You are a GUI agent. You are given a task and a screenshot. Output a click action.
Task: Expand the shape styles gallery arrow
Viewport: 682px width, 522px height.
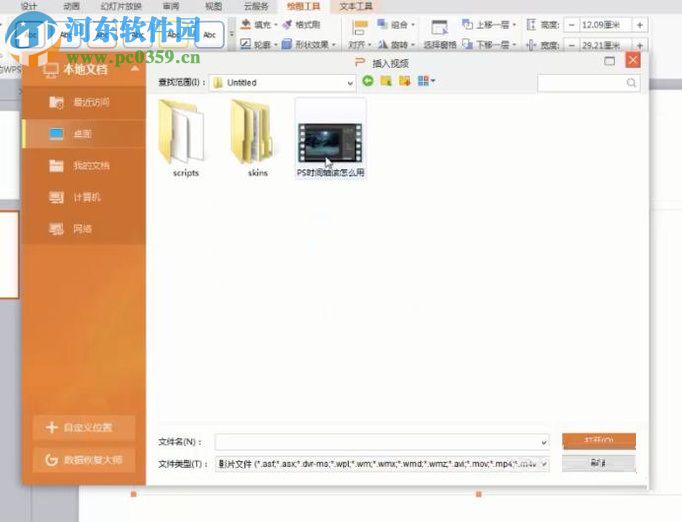(x=231, y=34)
